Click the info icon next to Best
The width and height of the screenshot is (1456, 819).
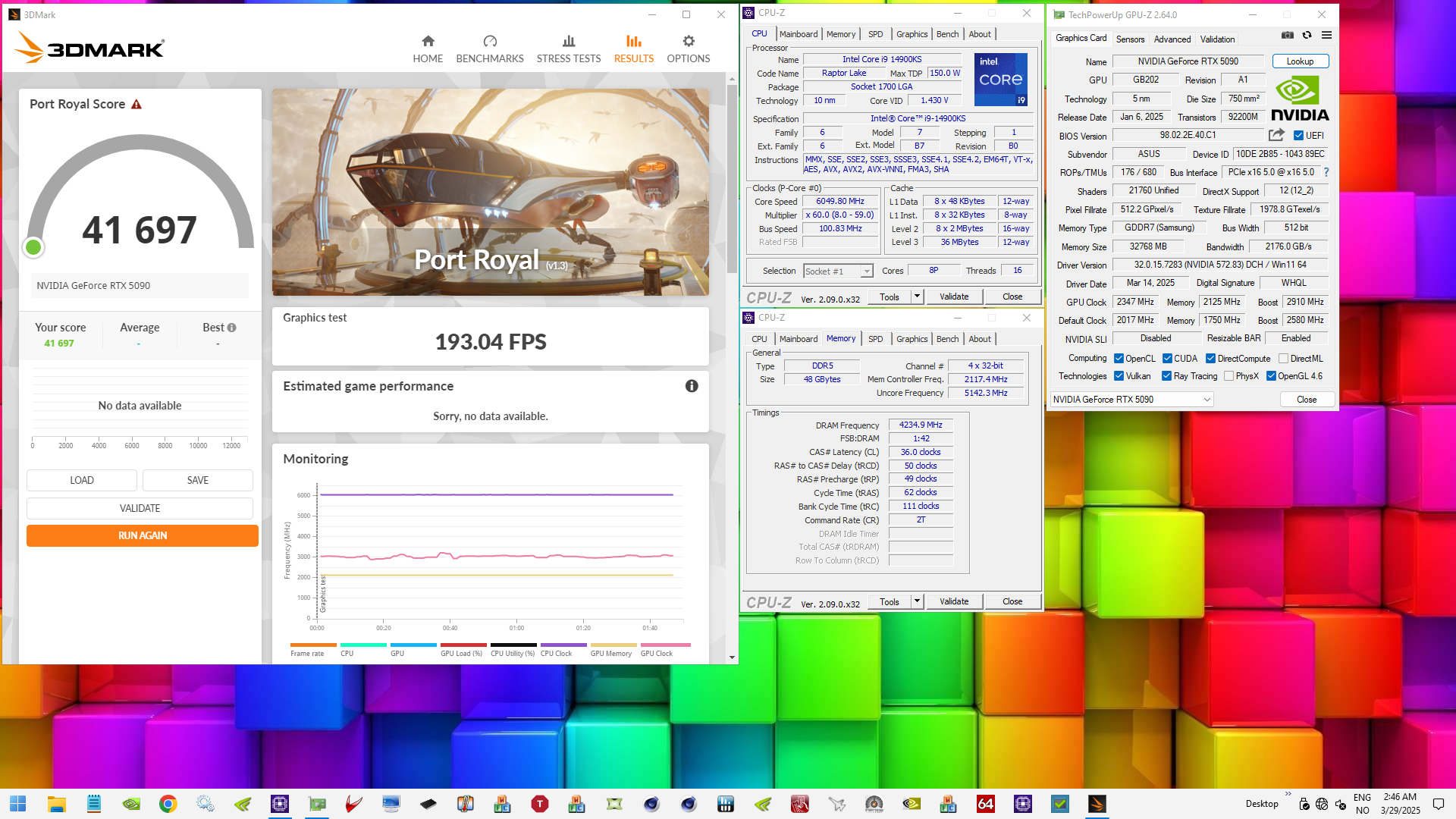click(232, 328)
